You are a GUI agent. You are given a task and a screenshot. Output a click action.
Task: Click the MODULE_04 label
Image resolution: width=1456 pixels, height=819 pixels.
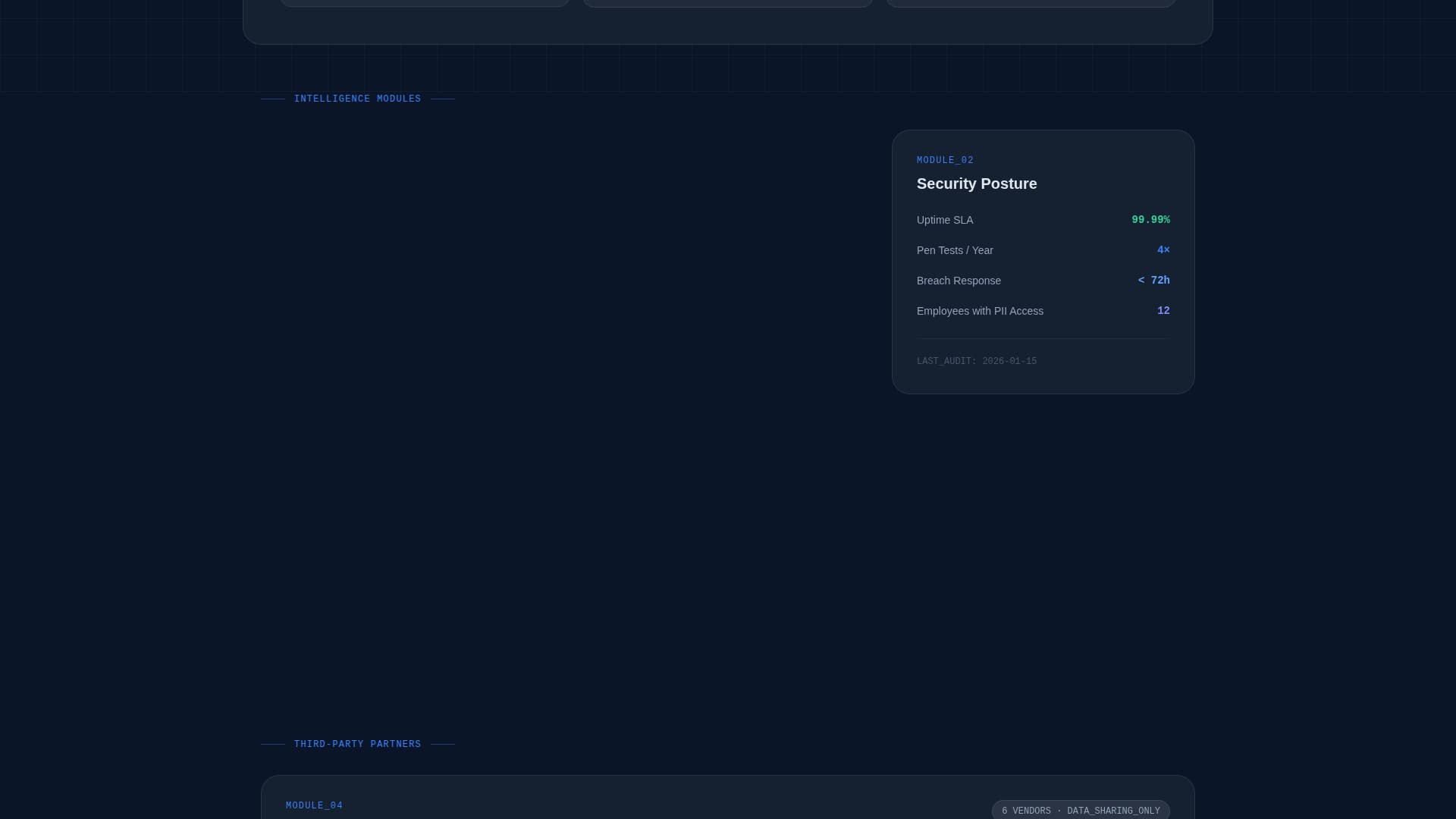click(314, 806)
